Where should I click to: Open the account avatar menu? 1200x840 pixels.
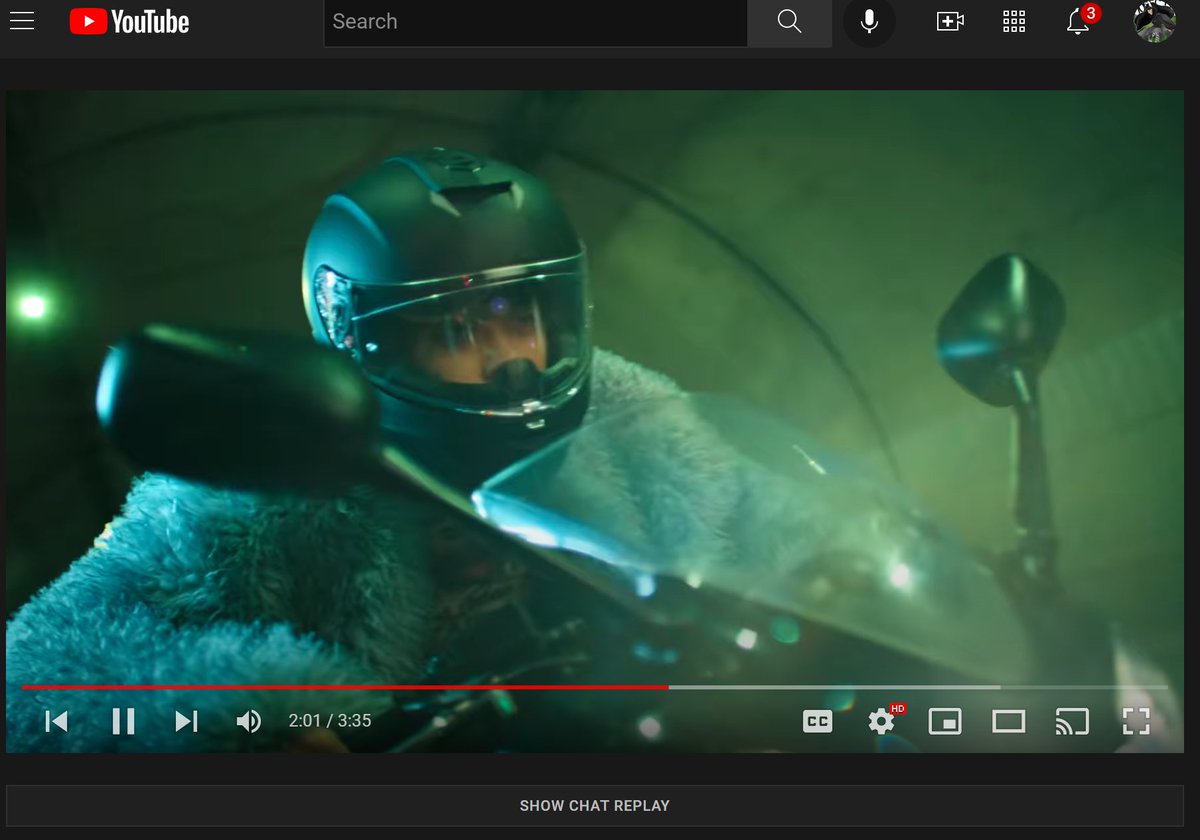(x=1154, y=21)
